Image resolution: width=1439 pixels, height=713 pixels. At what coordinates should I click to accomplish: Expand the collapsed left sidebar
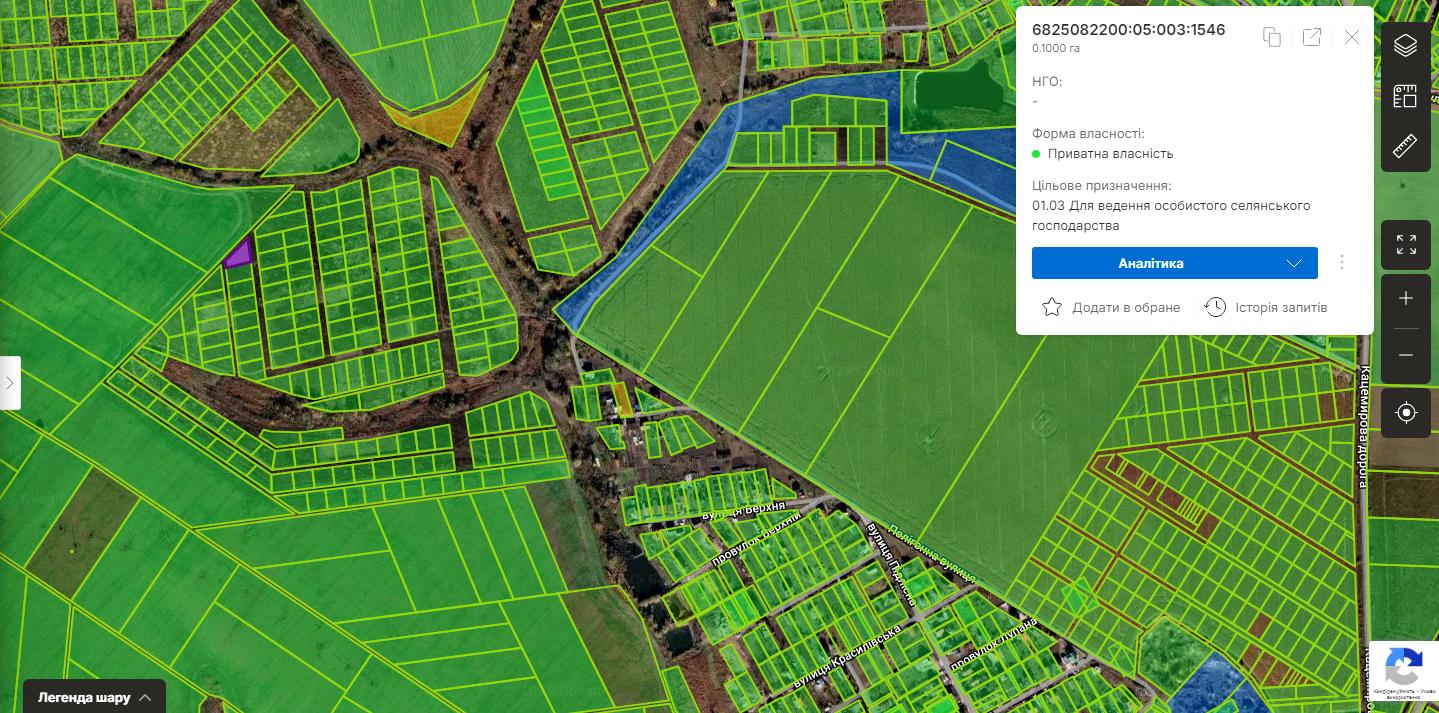tap(10, 383)
